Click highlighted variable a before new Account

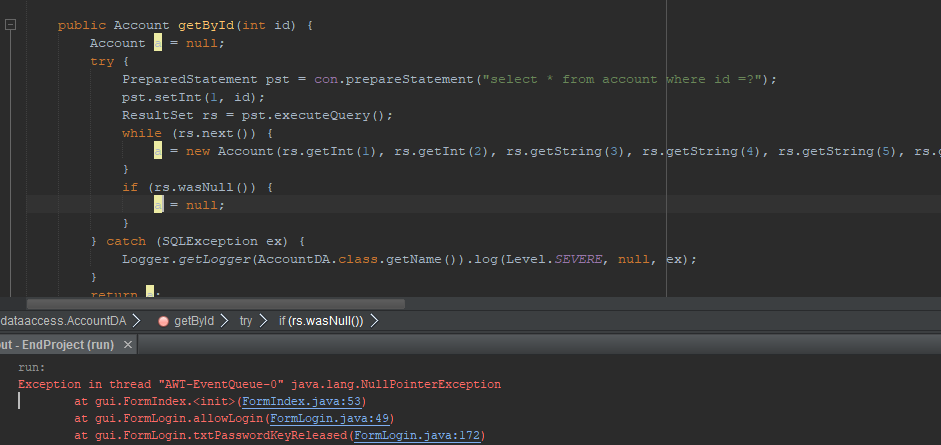pos(158,151)
